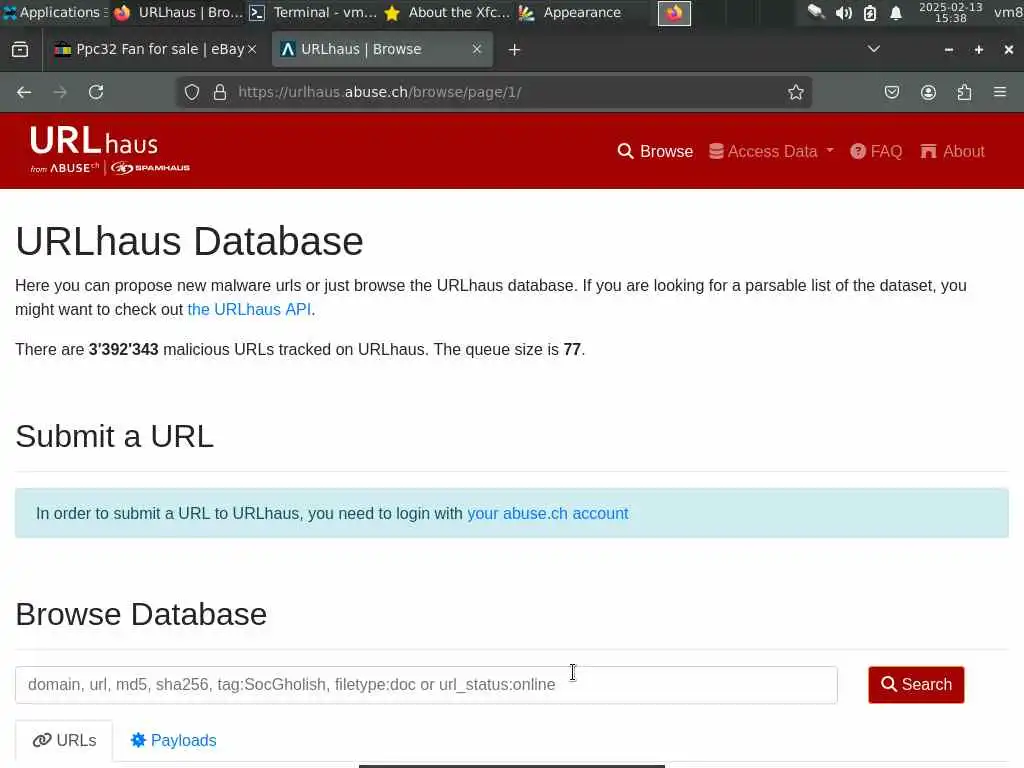Switch to the Ppc32 Fan eBay tab

coord(155,49)
